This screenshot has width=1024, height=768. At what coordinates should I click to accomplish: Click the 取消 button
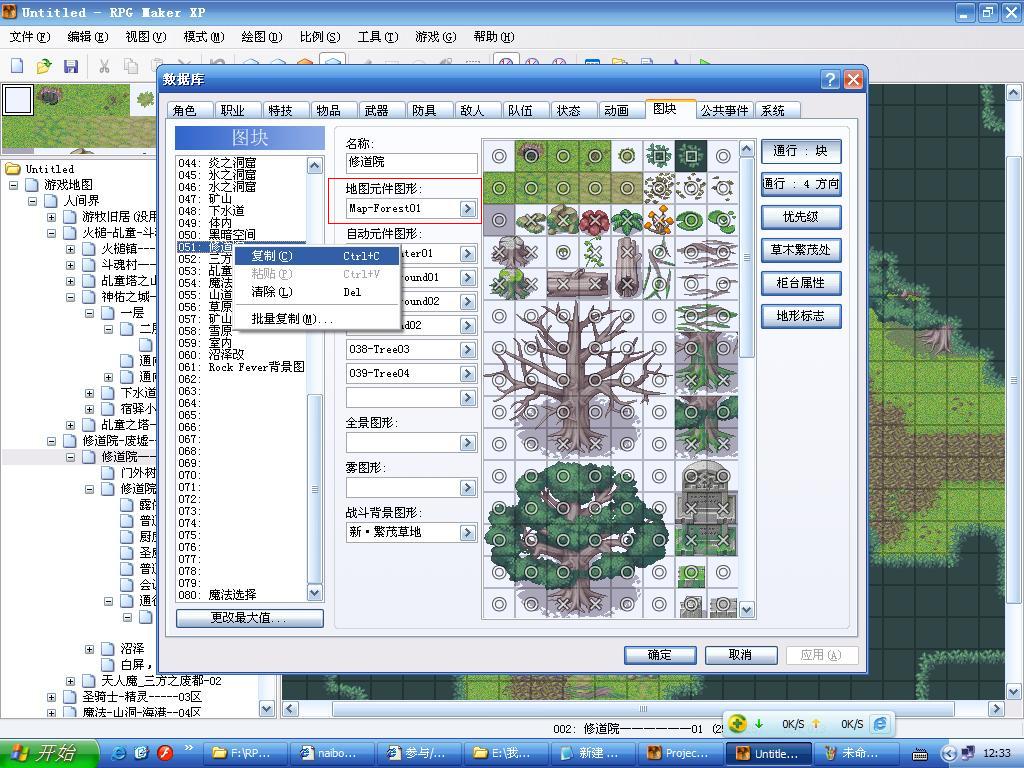[x=741, y=654]
